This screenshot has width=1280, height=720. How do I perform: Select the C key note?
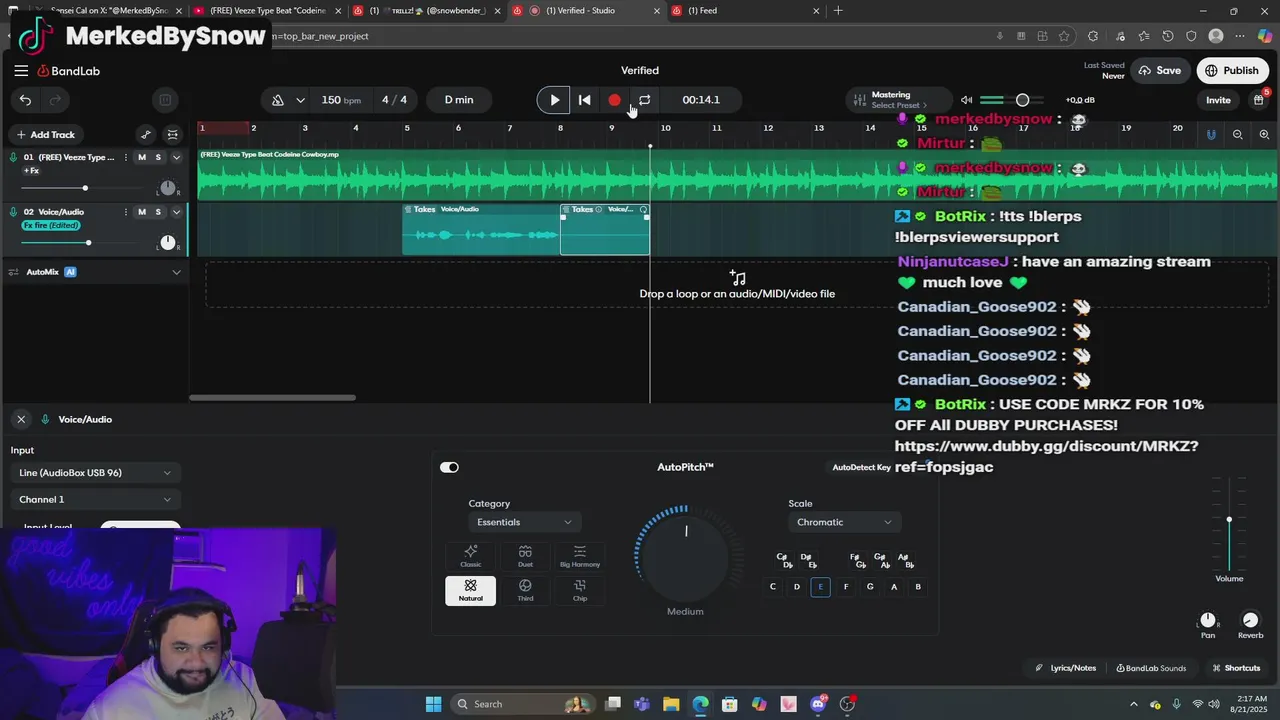pos(772,587)
